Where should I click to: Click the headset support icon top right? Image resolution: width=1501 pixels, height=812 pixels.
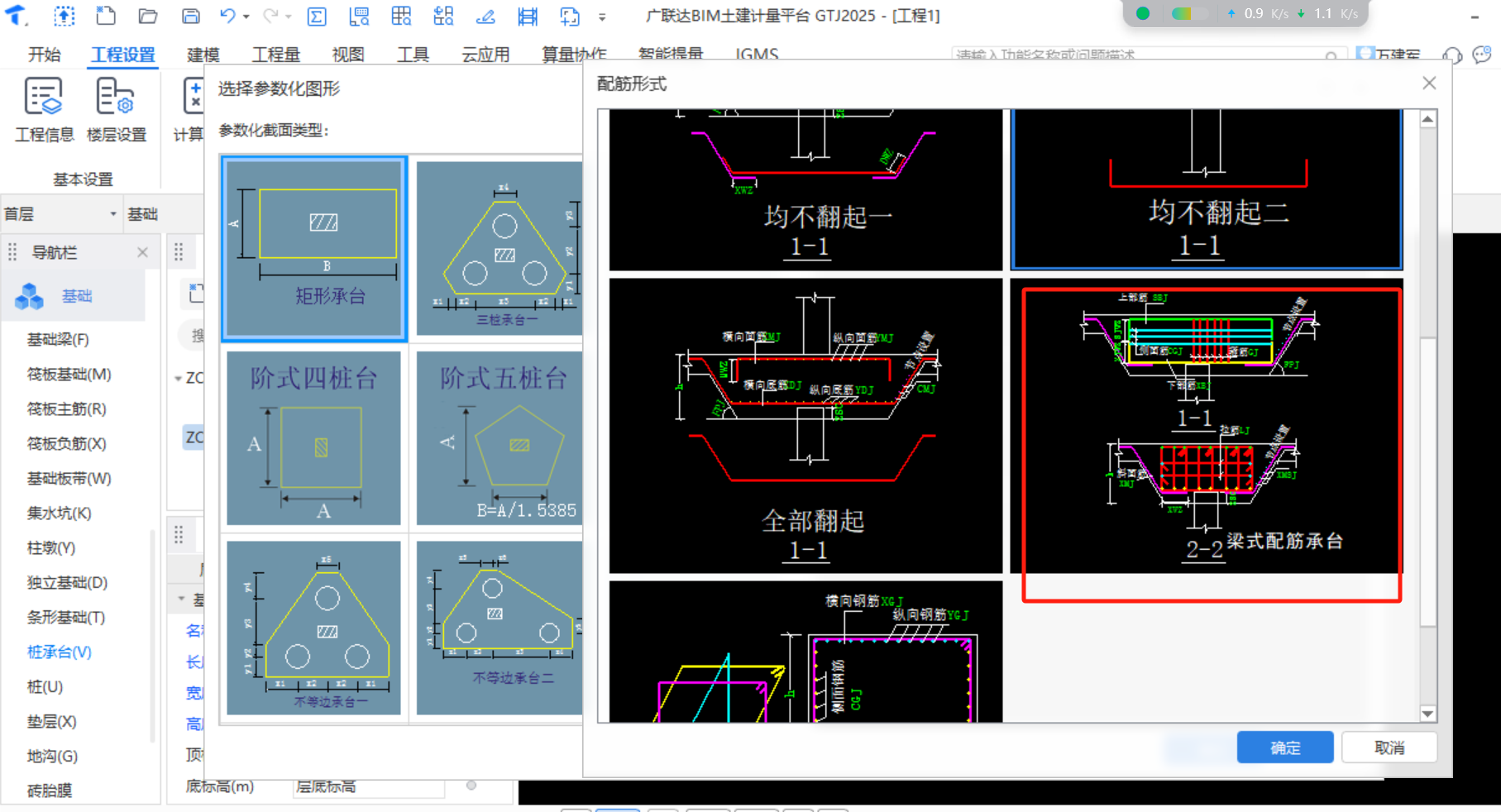[1452, 55]
